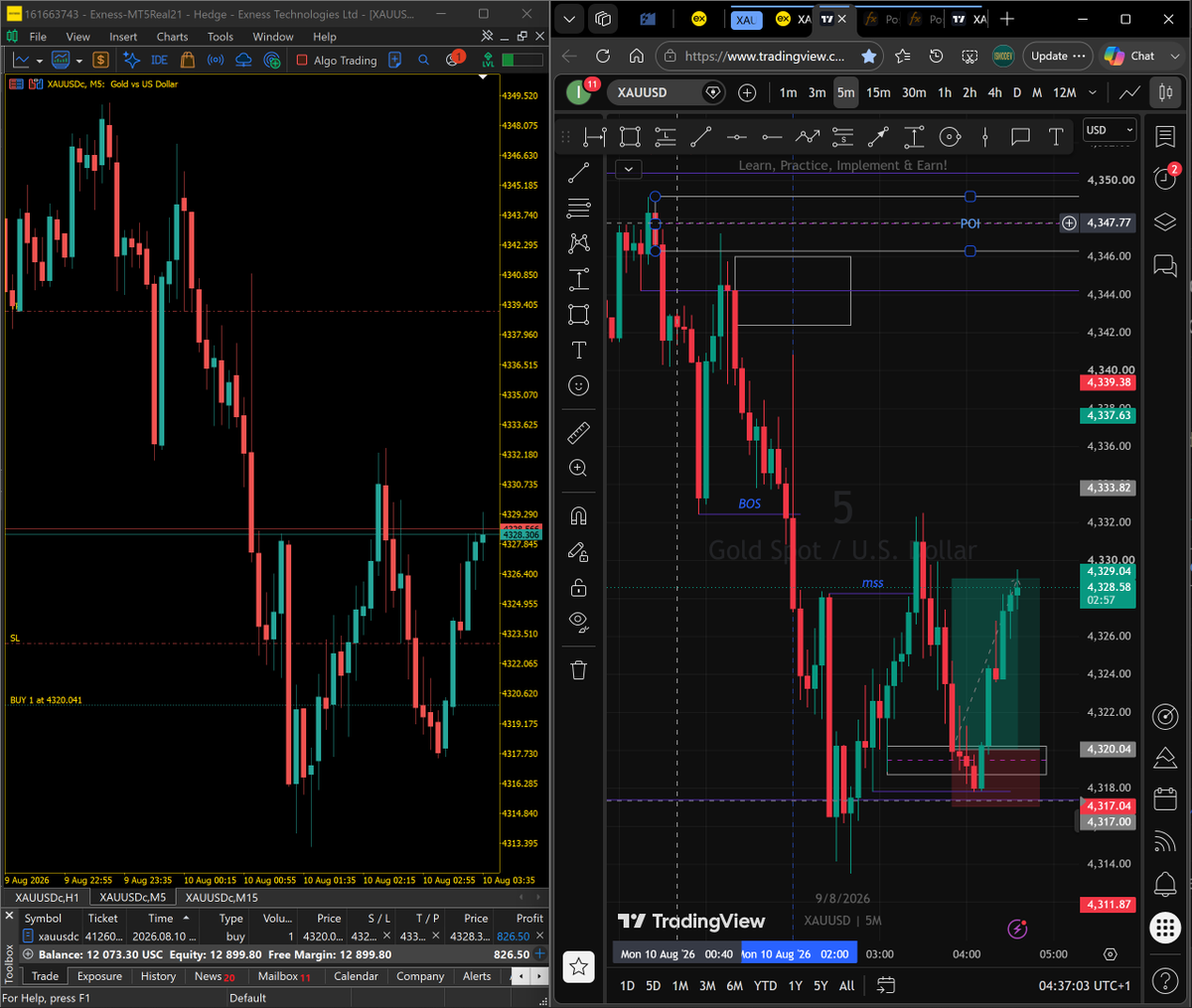Close the xauusdc buy position
The height and width of the screenshot is (1008, 1192).
coord(539,936)
